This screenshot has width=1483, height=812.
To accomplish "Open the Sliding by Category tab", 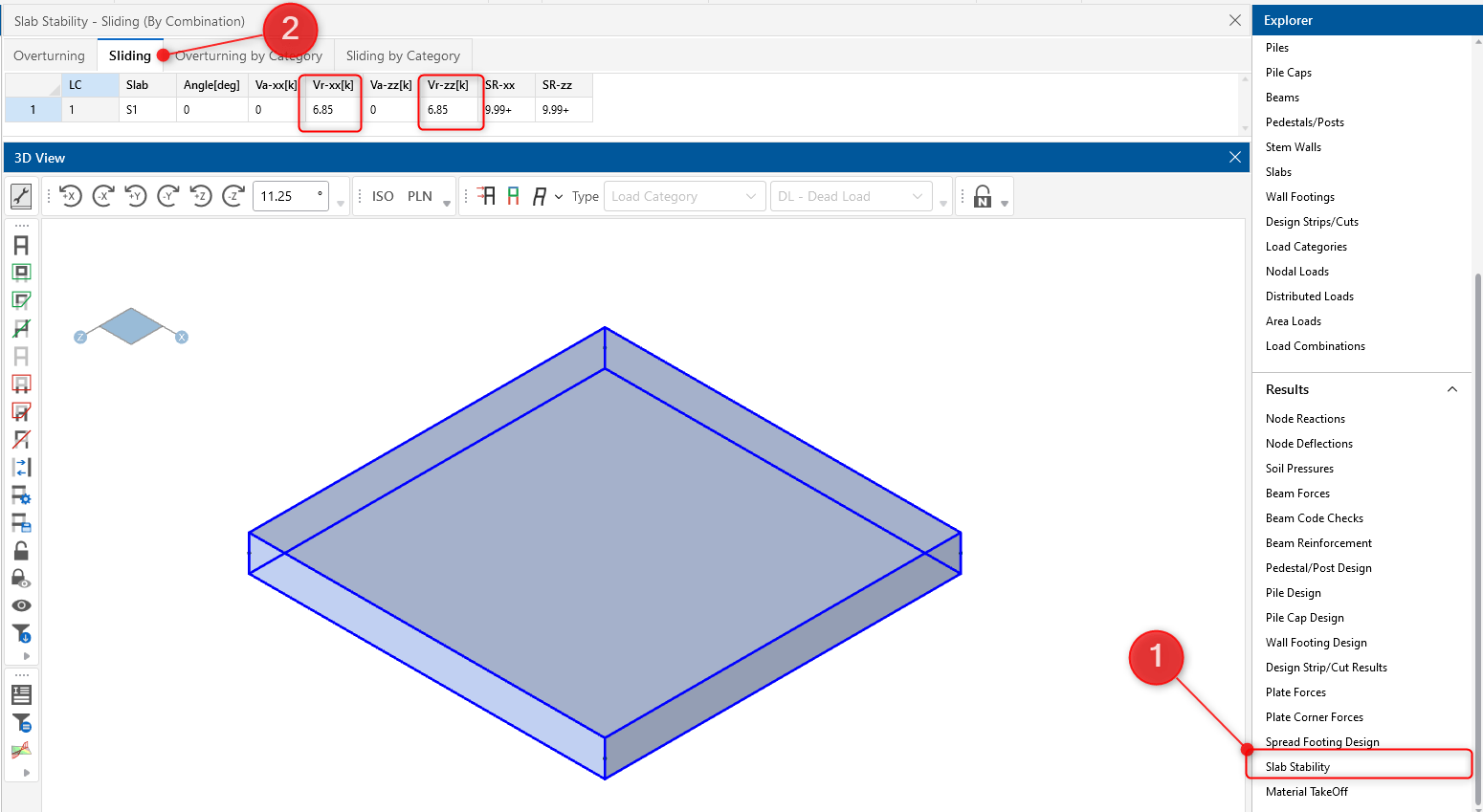I will tap(402, 55).
